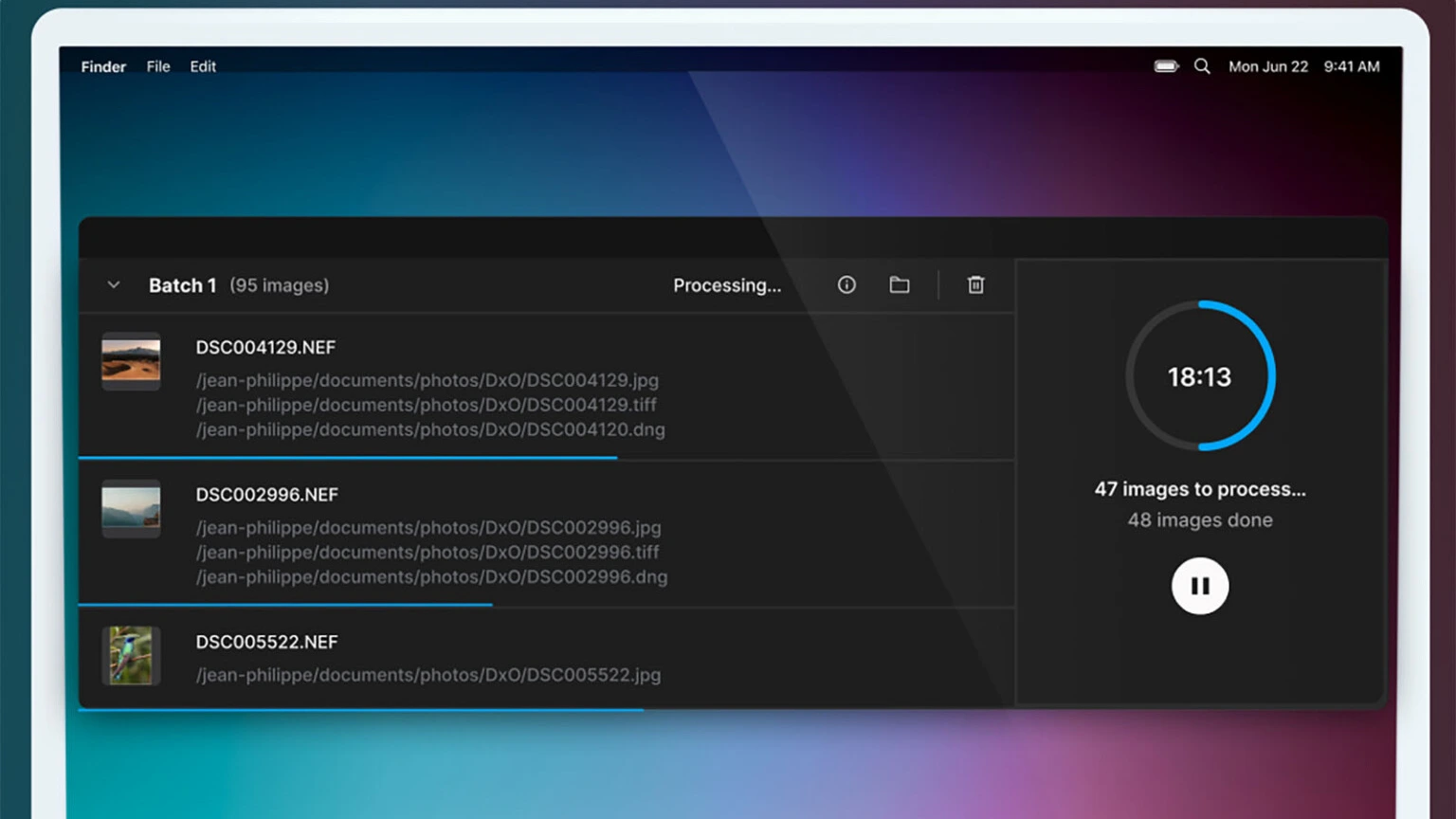This screenshot has width=1456, height=819.
Task: Click the date and time in menu bar
Action: tap(1303, 66)
